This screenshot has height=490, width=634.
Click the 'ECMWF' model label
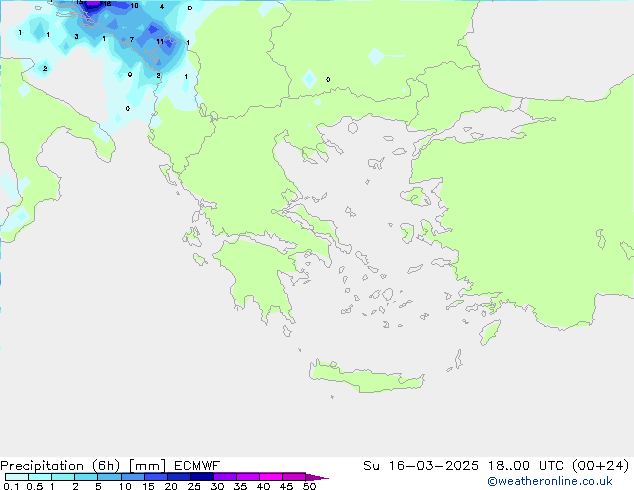tap(197, 466)
